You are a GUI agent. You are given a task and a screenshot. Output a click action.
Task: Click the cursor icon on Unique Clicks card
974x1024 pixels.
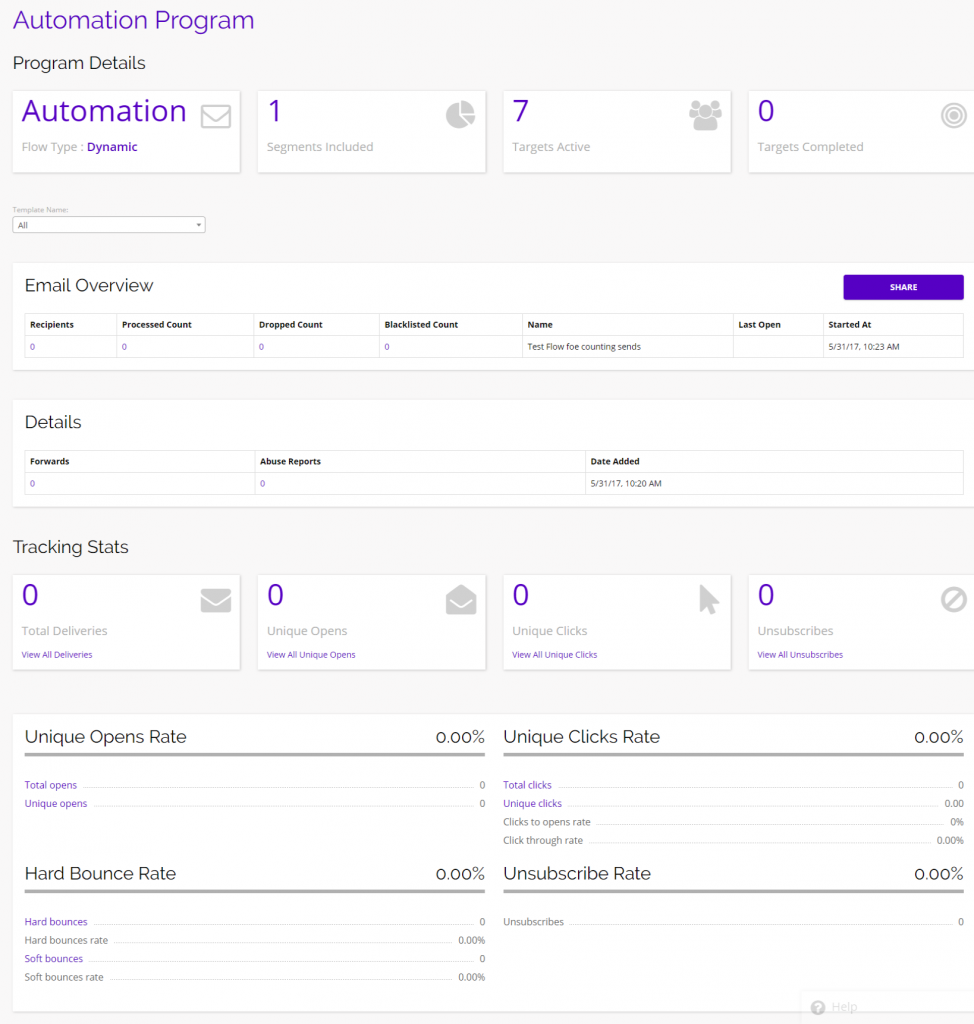pos(708,600)
